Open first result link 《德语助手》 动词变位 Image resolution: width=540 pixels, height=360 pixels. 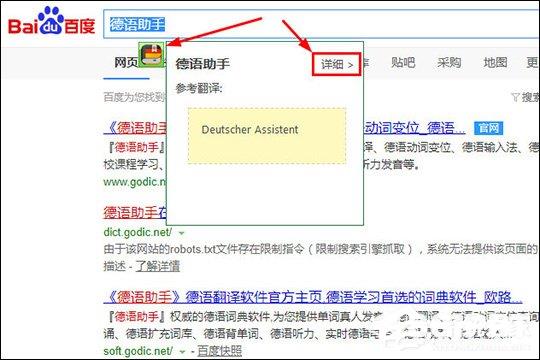284,128
